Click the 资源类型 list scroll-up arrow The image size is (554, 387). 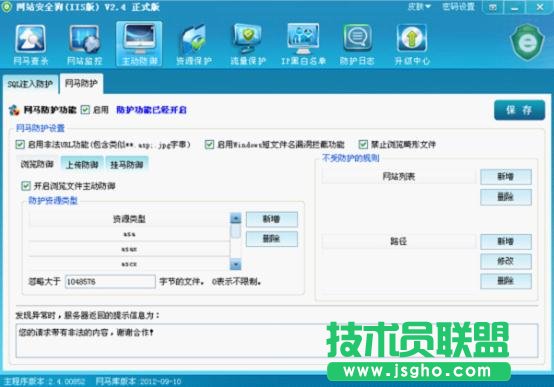[x=235, y=218]
